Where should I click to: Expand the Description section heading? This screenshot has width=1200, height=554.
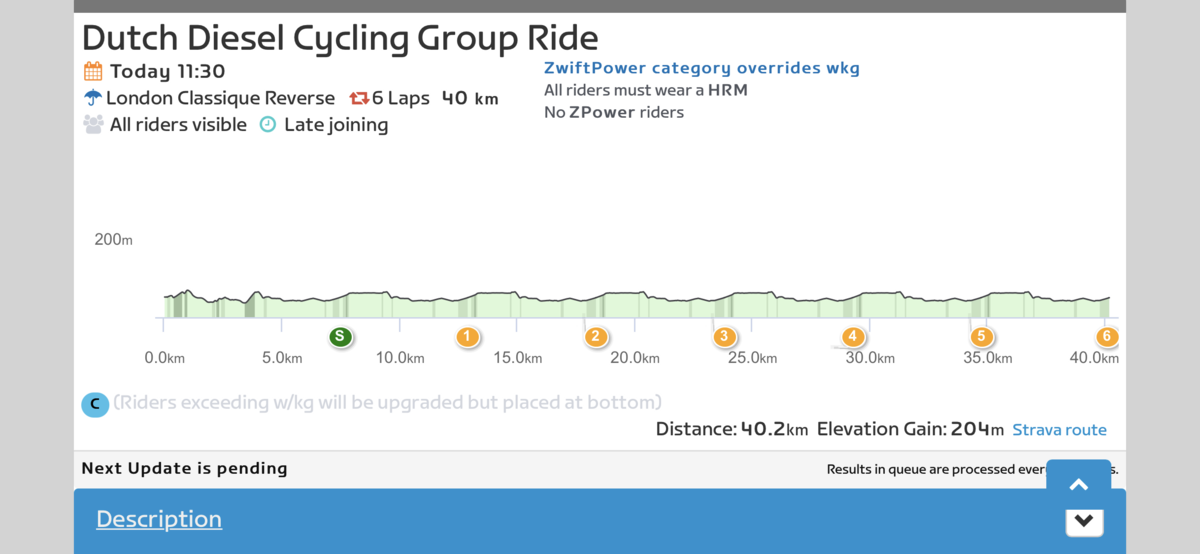(159, 519)
